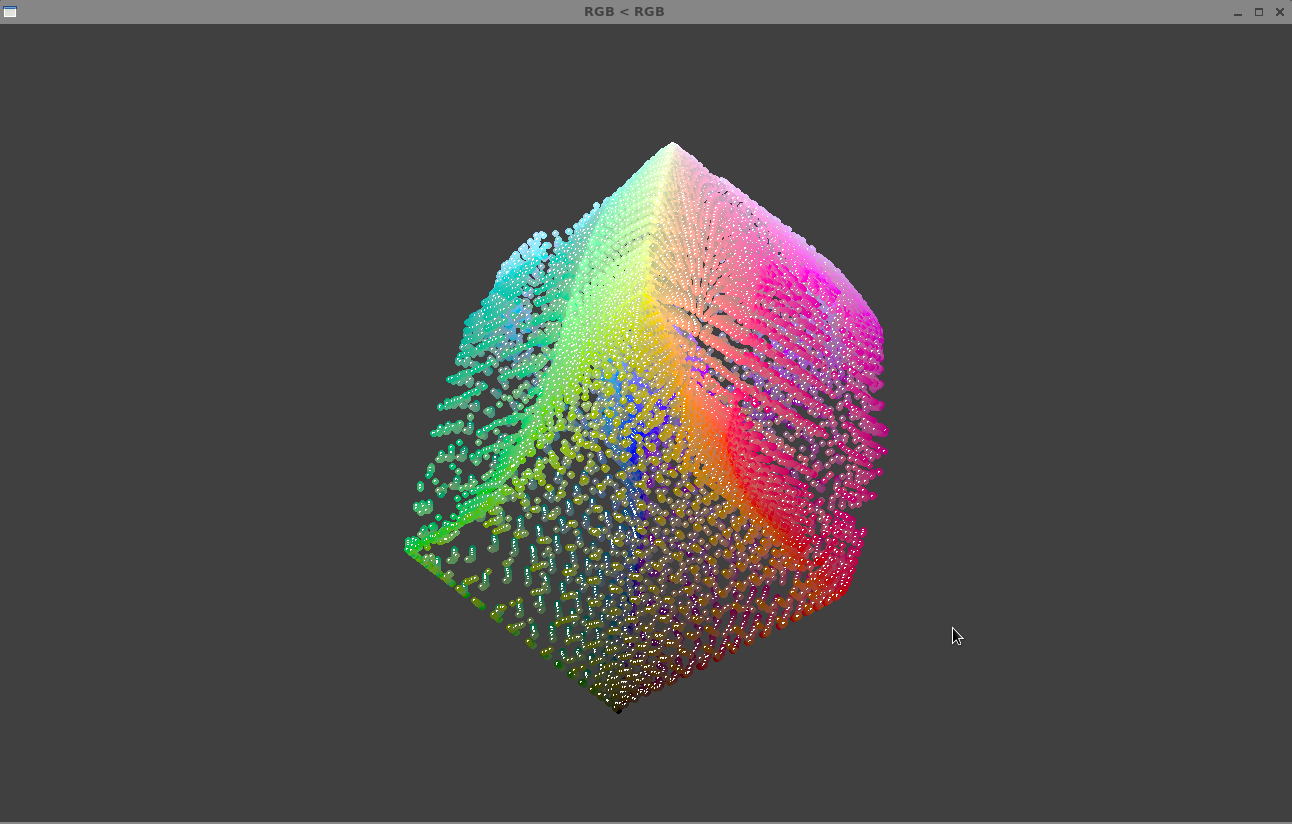Select the white apex point at the cube top
1292x824 pixels.
coord(672,145)
